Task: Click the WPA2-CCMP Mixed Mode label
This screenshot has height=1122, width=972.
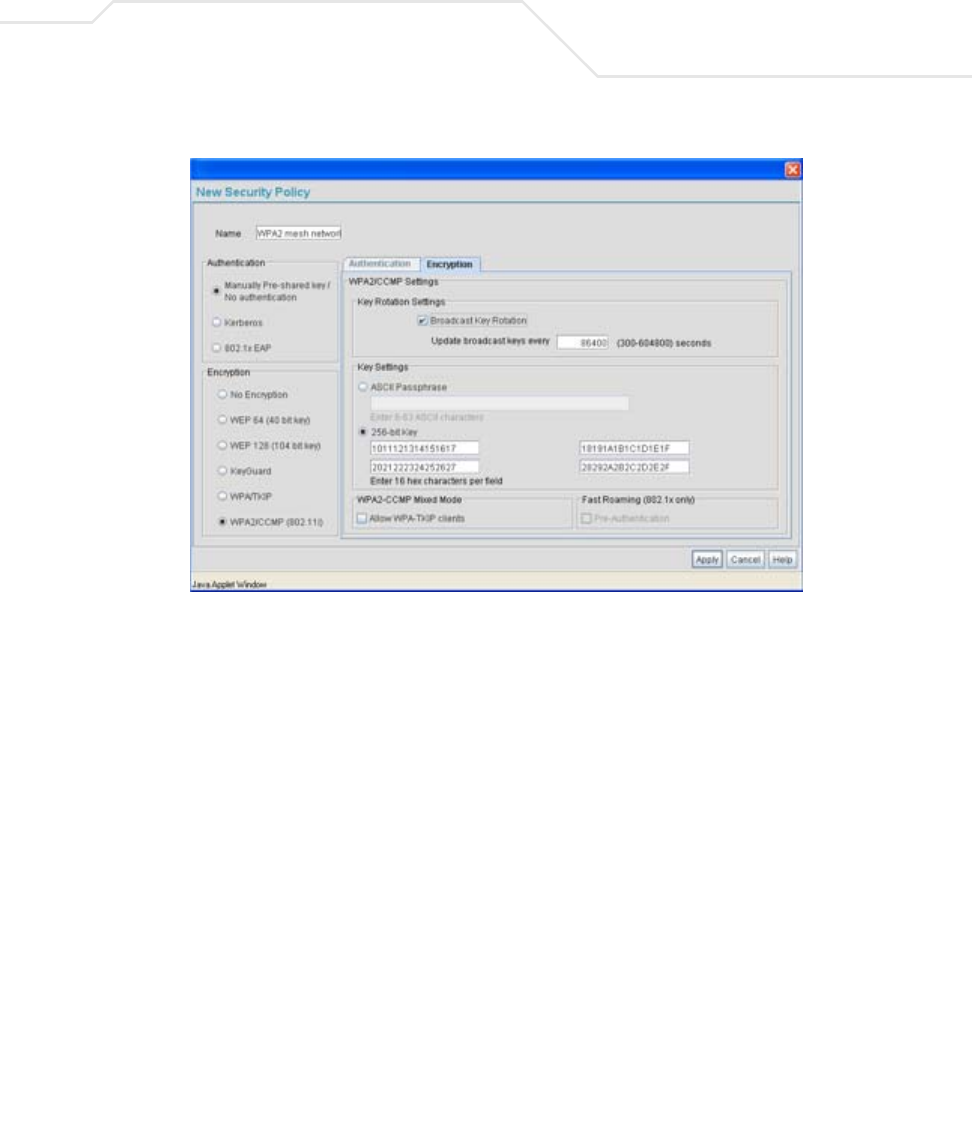Action: (x=409, y=499)
